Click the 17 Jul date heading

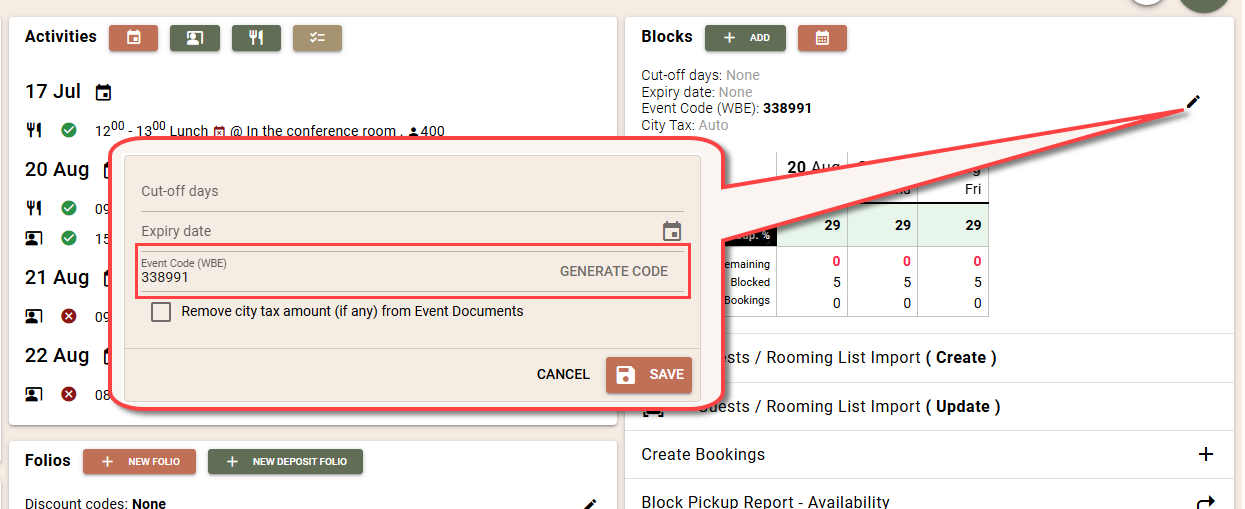pos(53,92)
